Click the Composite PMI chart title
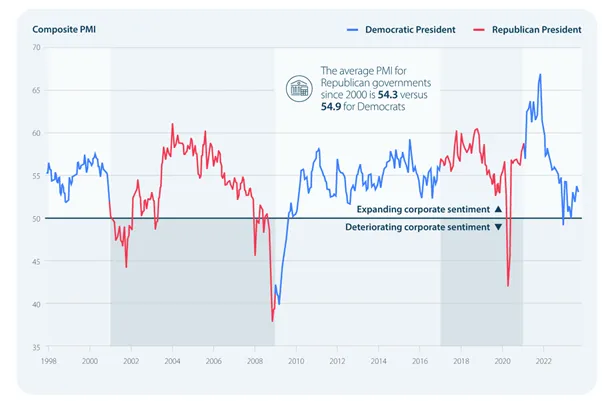Screen dimensions: 602x401 [64, 30]
